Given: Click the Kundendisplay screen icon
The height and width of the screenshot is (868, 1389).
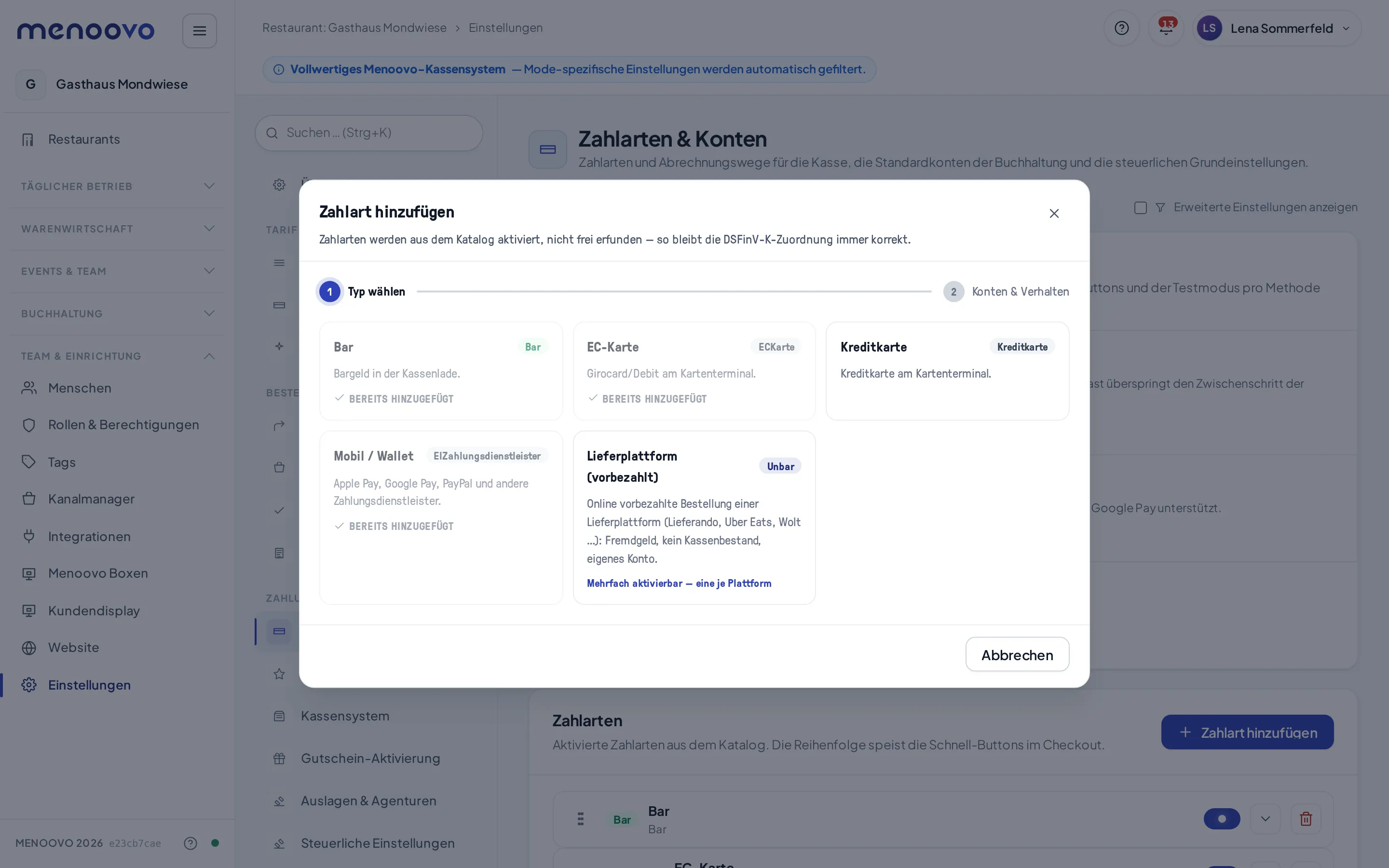Looking at the screenshot, I should (29, 611).
